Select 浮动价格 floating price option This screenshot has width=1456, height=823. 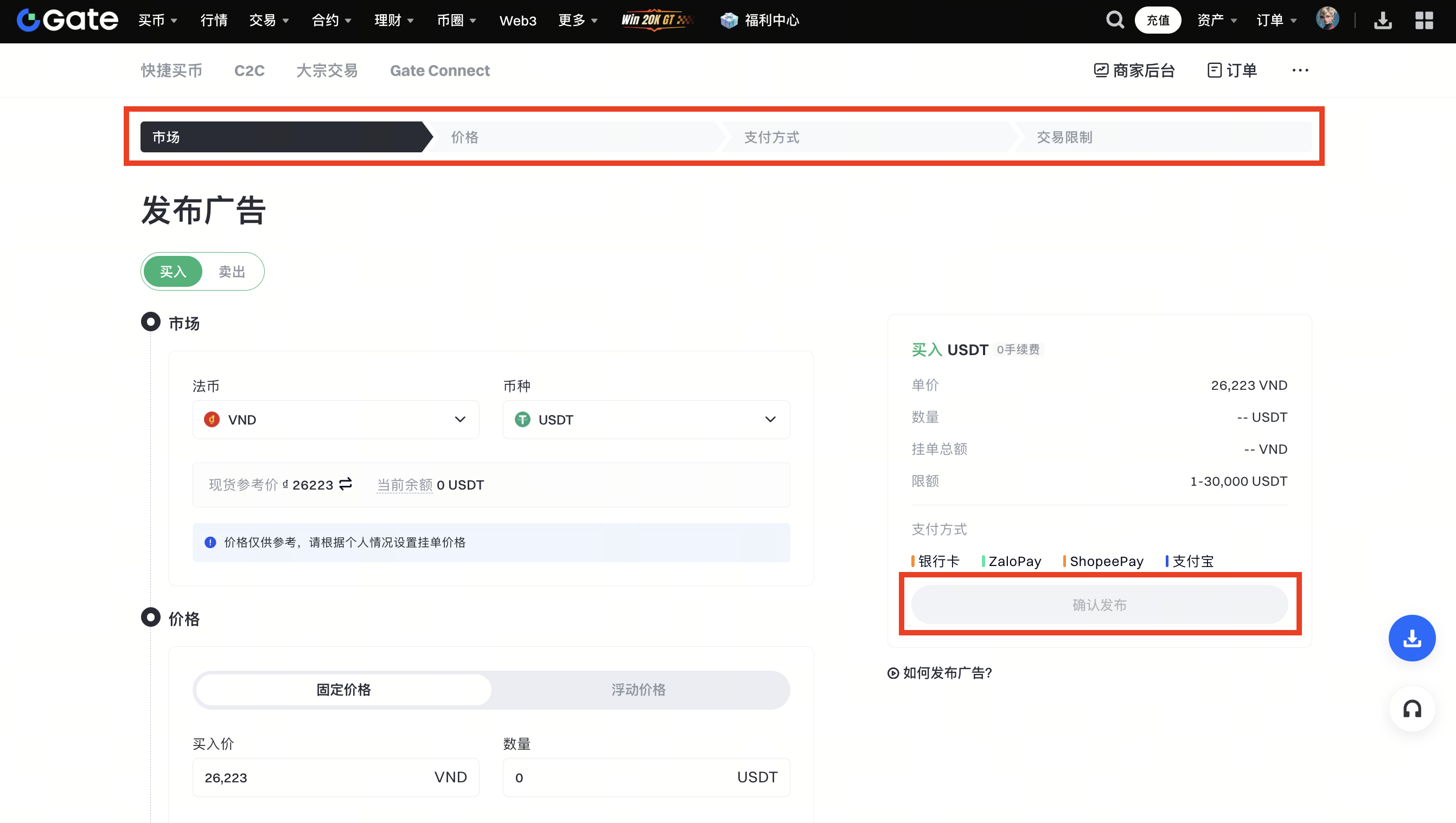pos(638,690)
